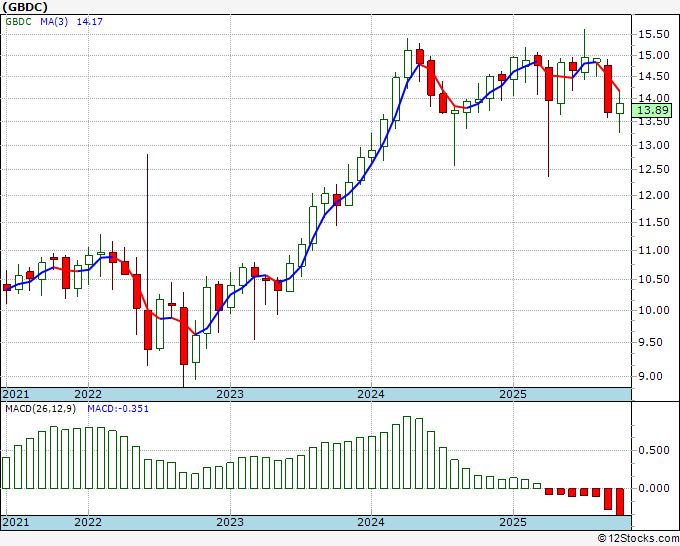
Task: Click the 0.500 MACD axis label
Action: pyautogui.click(x=654, y=451)
